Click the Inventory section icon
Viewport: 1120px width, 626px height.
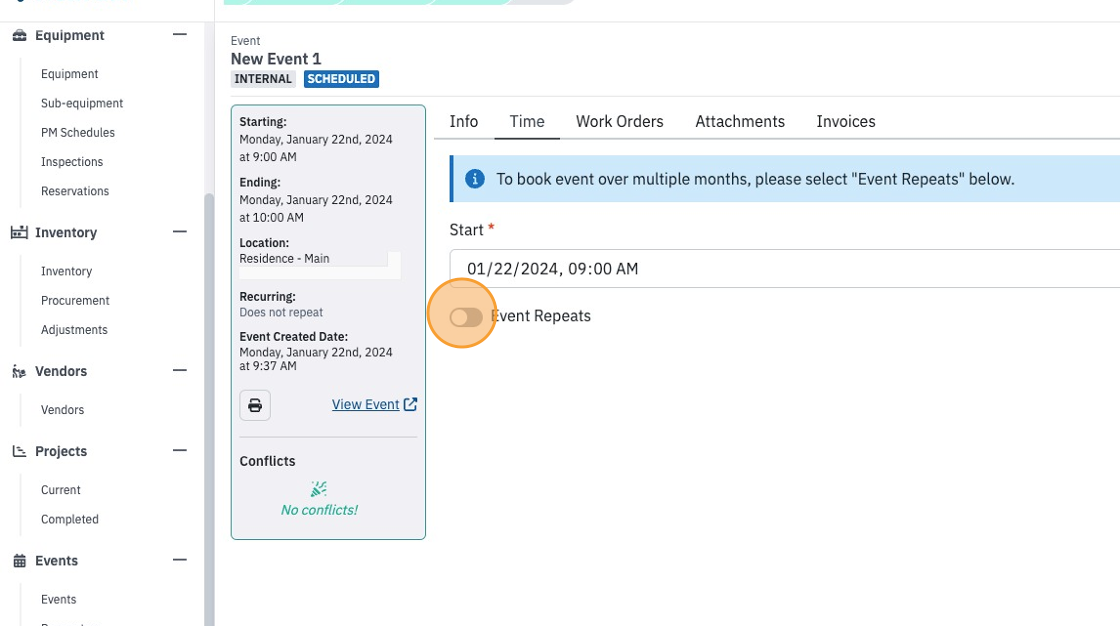pos(19,232)
